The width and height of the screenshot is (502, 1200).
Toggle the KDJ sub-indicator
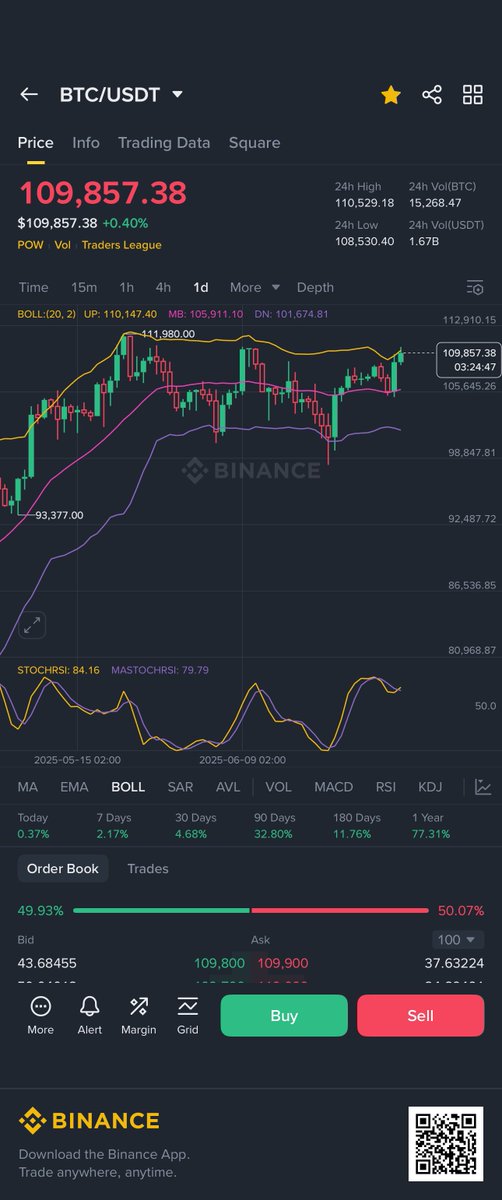point(430,787)
